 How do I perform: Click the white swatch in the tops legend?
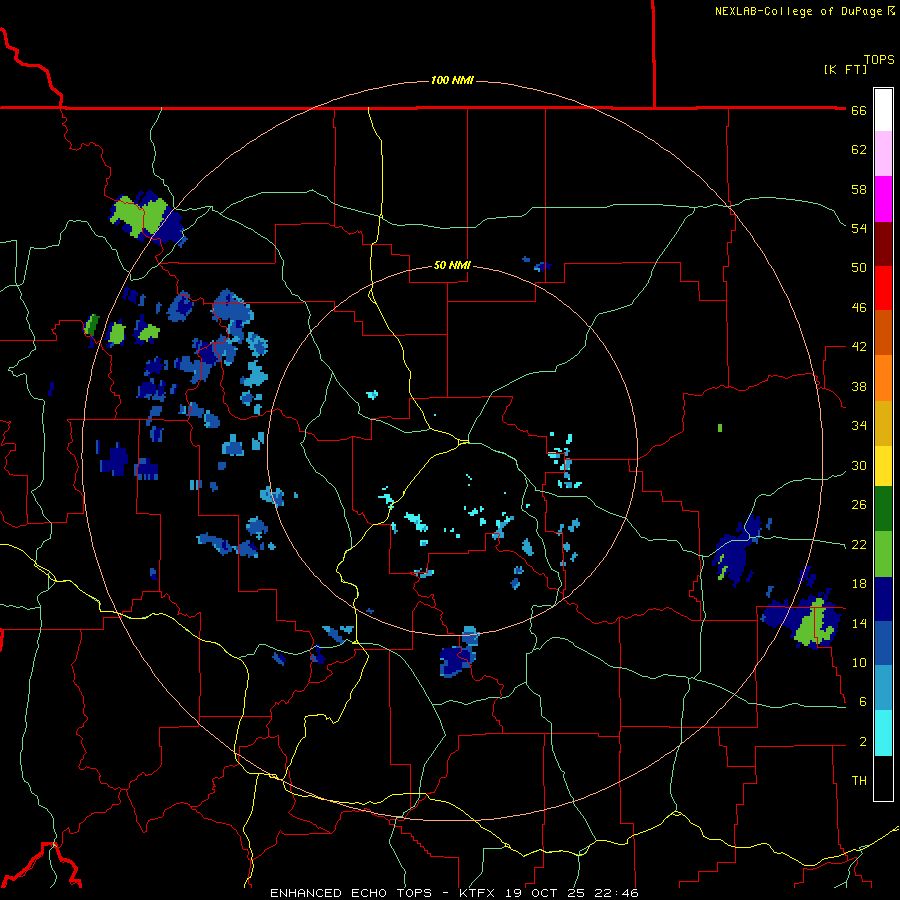click(883, 110)
